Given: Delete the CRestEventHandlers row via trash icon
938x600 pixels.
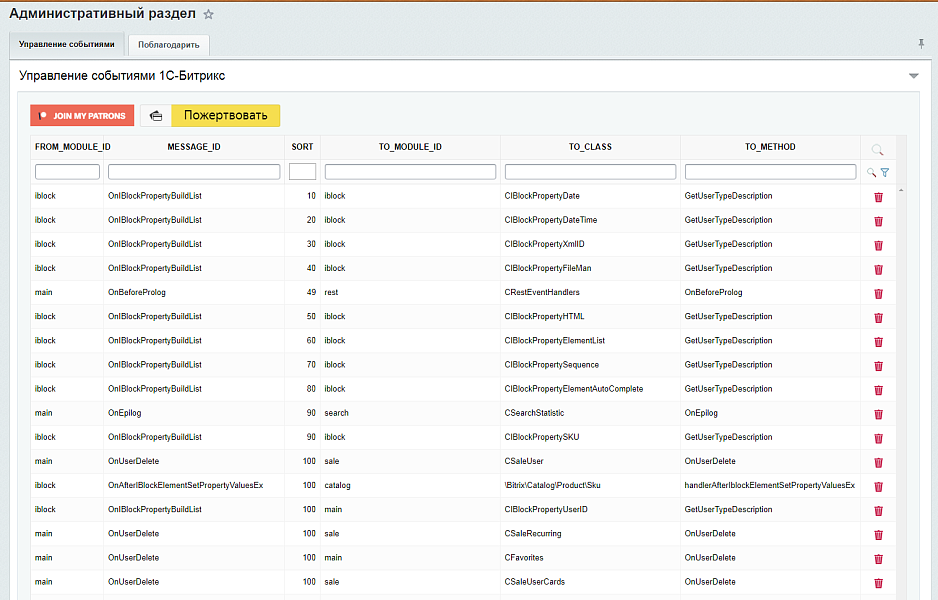Looking at the screenshot, I should click(878, 293).
